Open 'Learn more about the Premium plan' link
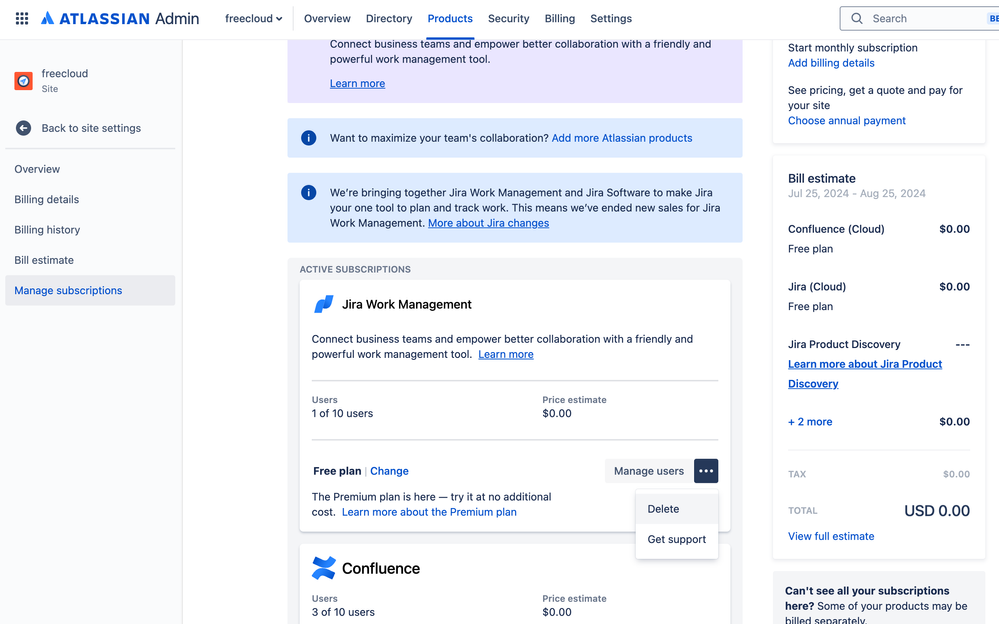The image size is (999, 624). (429, 512)
